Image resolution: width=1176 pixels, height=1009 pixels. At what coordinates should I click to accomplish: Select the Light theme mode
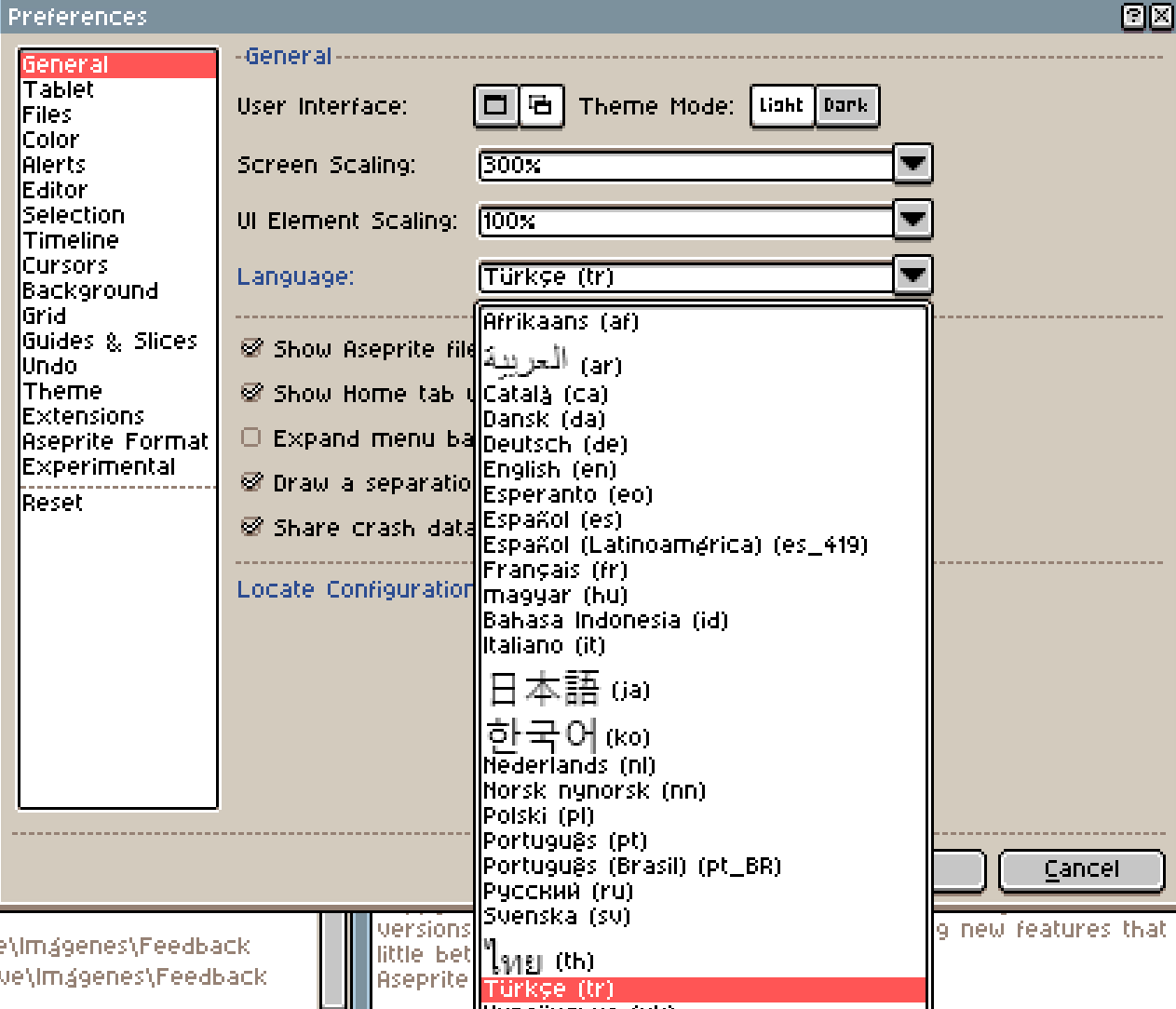point(781,105)
